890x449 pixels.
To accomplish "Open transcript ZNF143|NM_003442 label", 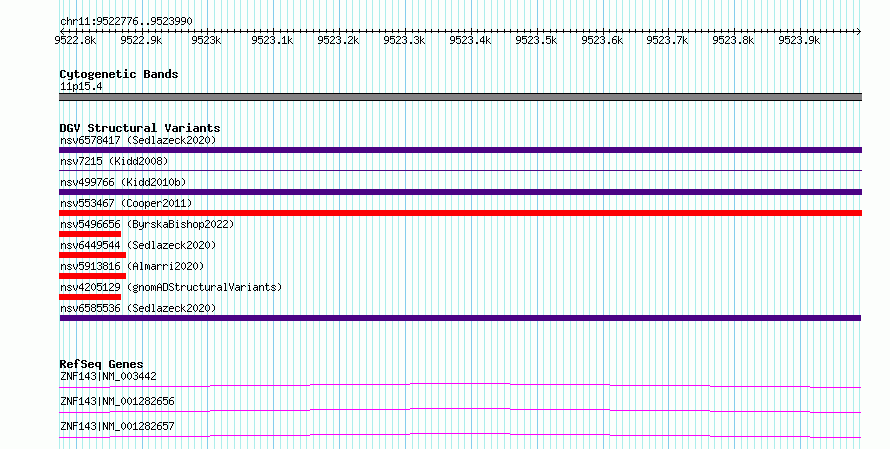I will [108, 376].
